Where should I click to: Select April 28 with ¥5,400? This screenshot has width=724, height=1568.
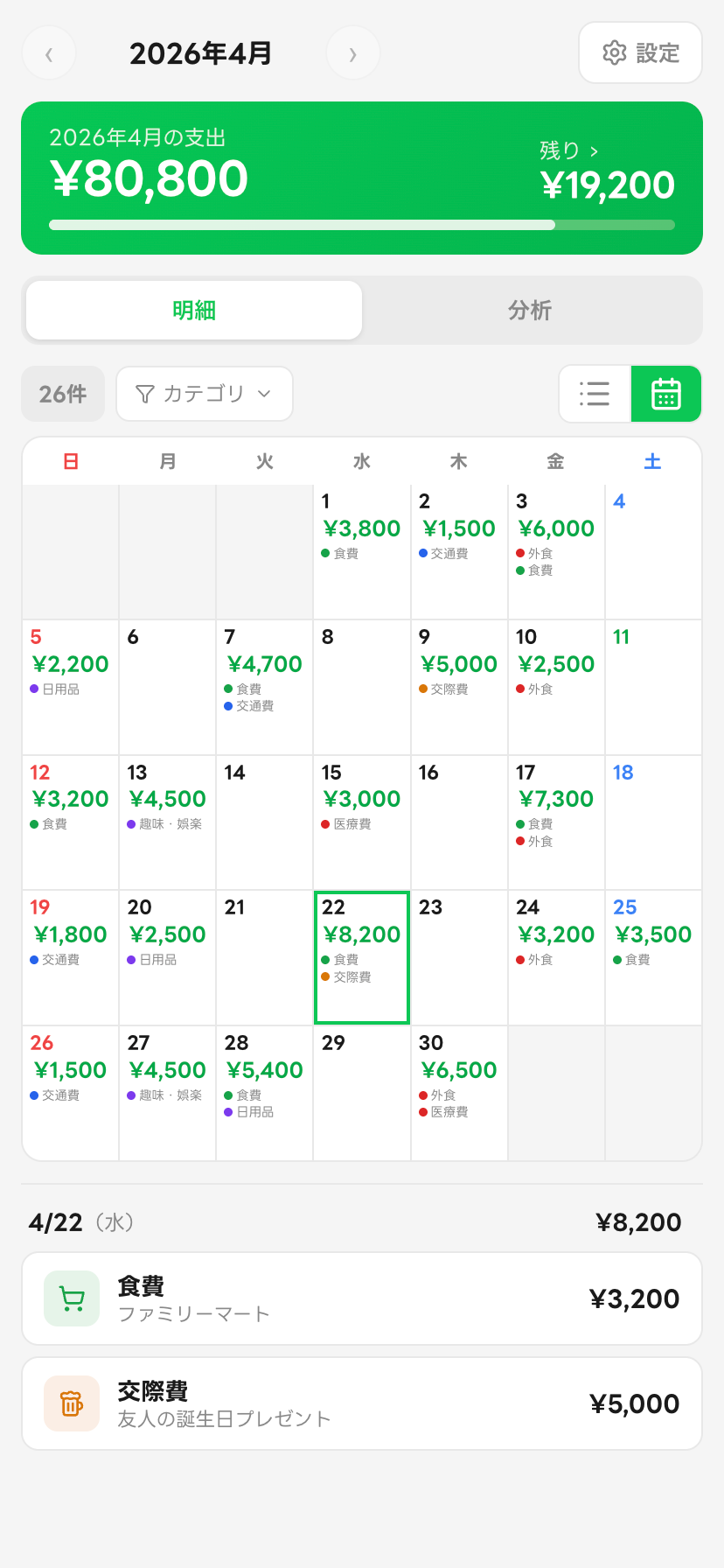[x=264, y=1094]
